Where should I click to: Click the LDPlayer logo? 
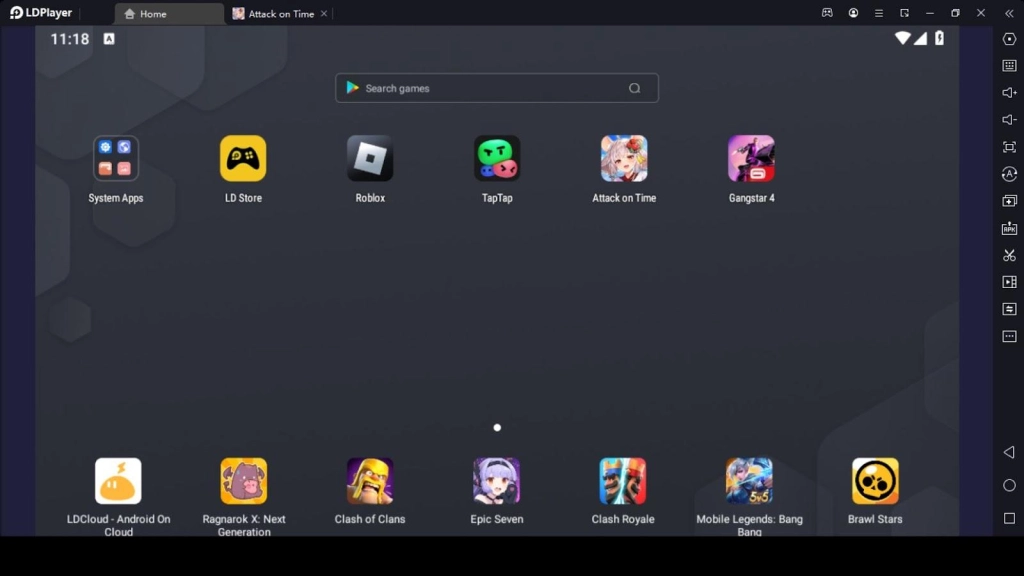(x=41, y=13)
